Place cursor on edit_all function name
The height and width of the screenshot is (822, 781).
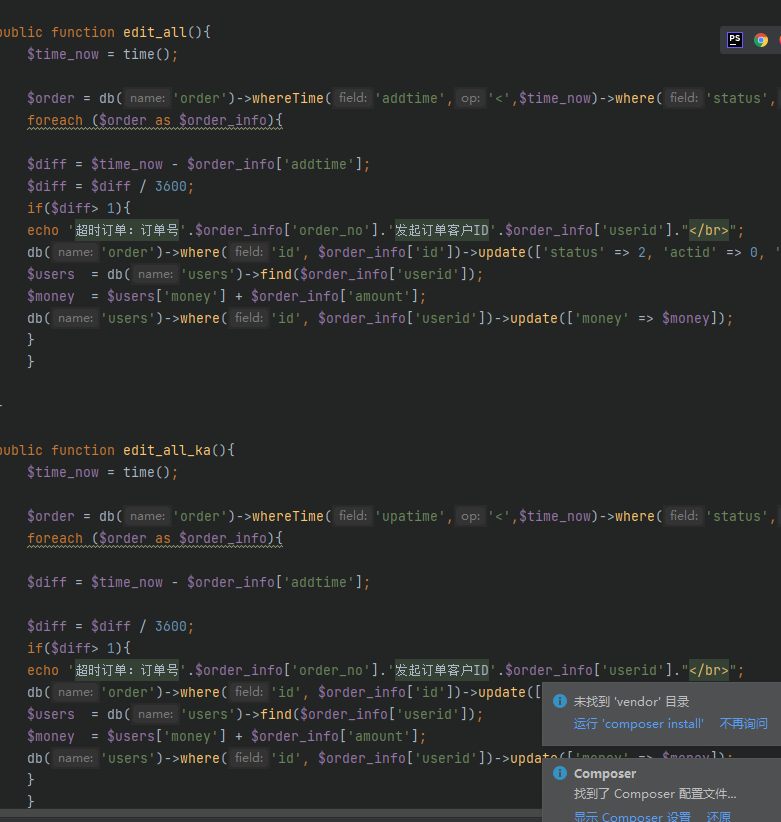coord(155,33)
